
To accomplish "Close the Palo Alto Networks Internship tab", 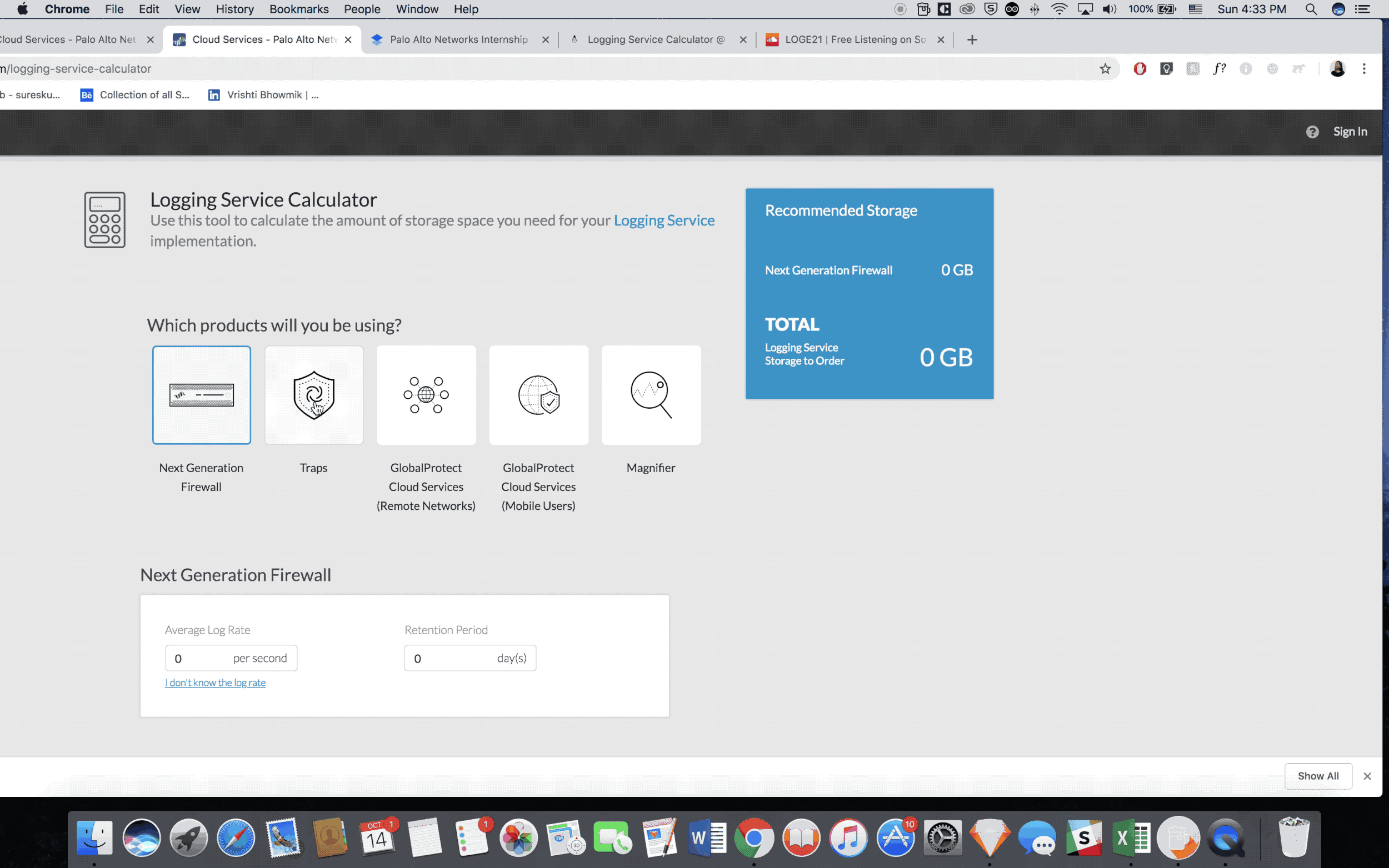I will click(x=546, y=39).
